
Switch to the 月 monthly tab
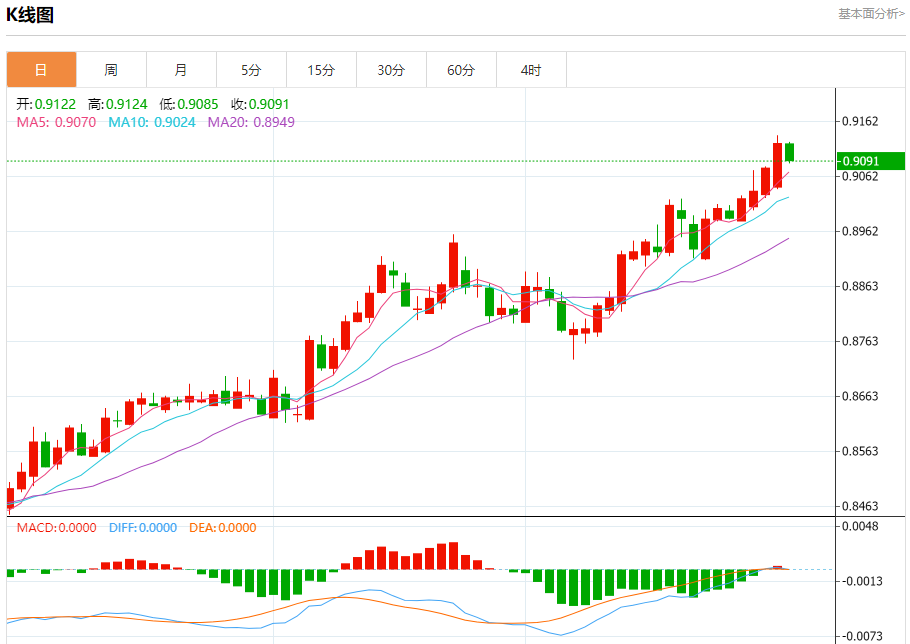[x=181, y=70]
